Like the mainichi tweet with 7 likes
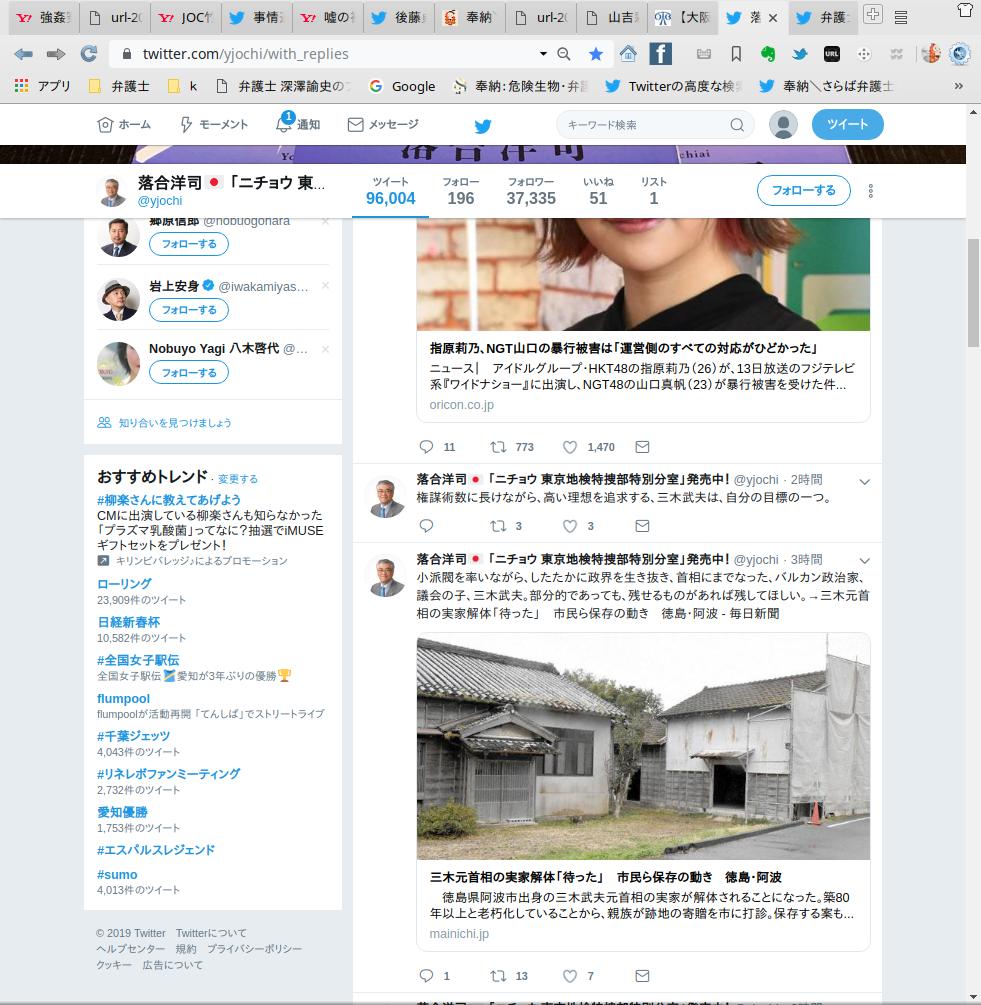Screen dimensions: 981x1005 (570, 976)
